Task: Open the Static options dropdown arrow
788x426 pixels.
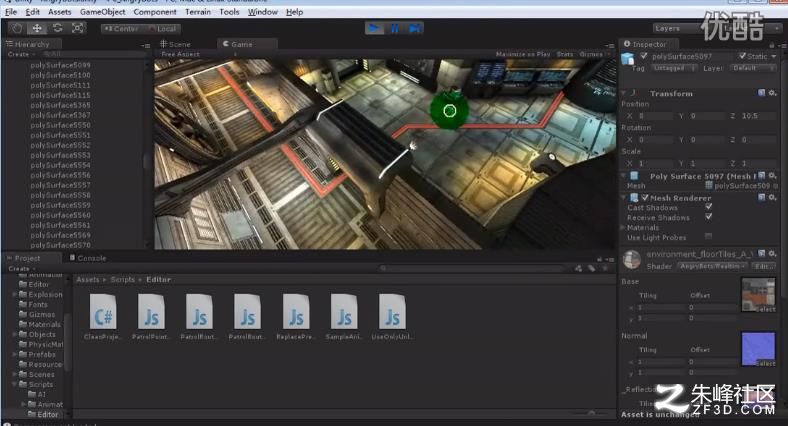Action: (x=773, y=56)
